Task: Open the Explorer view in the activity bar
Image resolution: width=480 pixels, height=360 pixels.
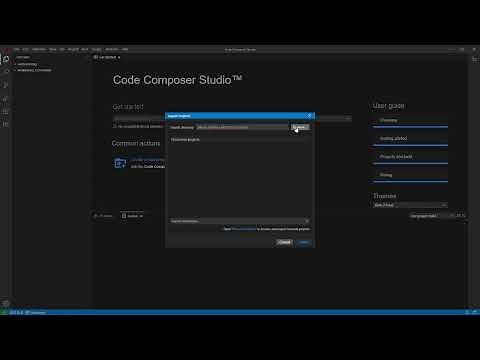Action: pos(6,59)
